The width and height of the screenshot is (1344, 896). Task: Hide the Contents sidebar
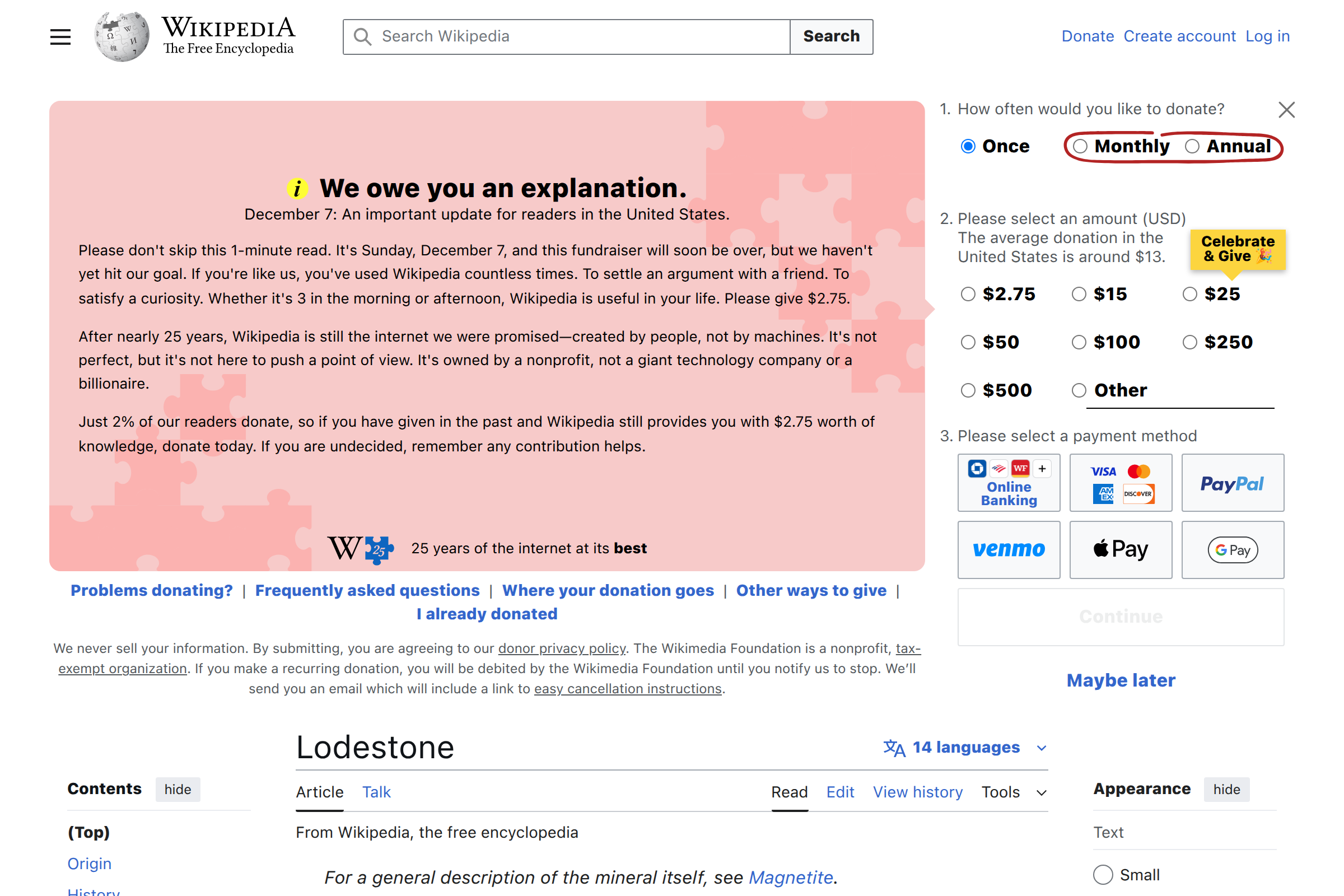(x=178, y=790)
